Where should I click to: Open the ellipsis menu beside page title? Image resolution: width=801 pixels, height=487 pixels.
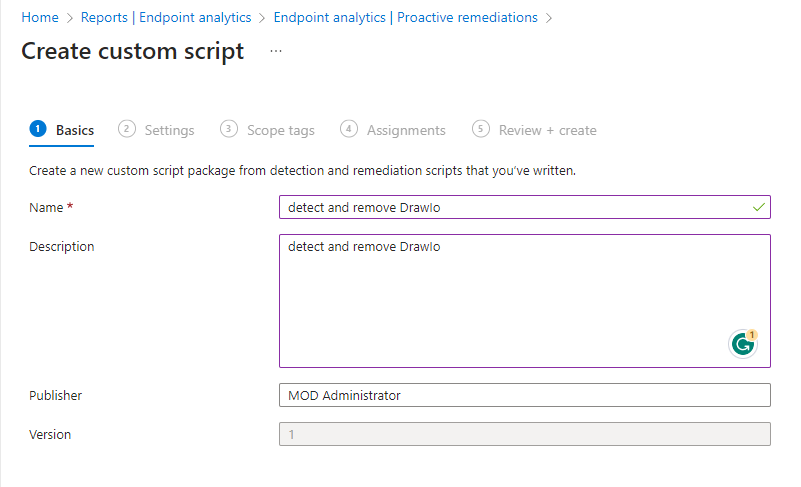tap(276, 52)
